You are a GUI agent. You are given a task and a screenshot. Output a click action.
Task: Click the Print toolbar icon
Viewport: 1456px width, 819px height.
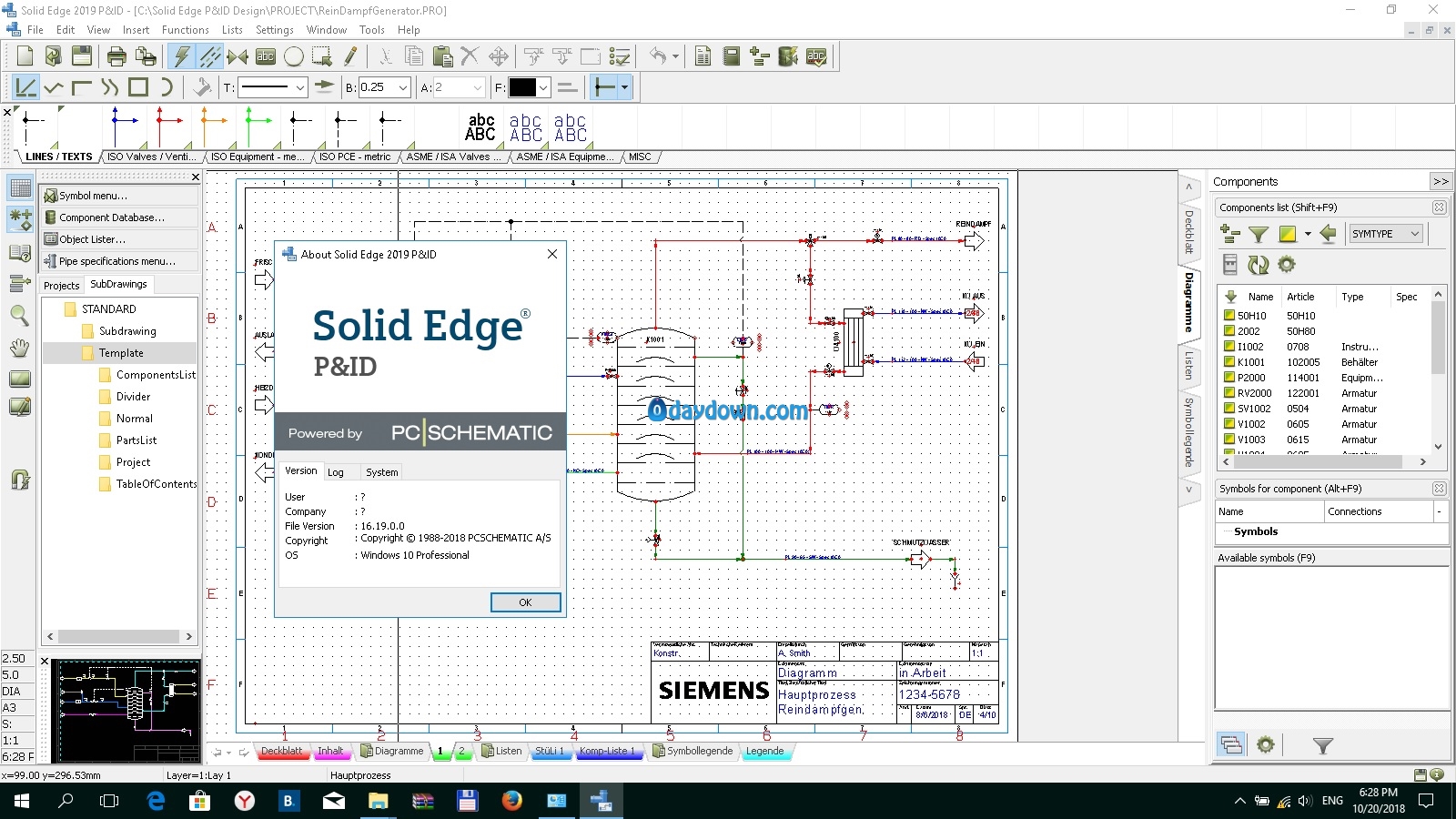coord(116,56)
